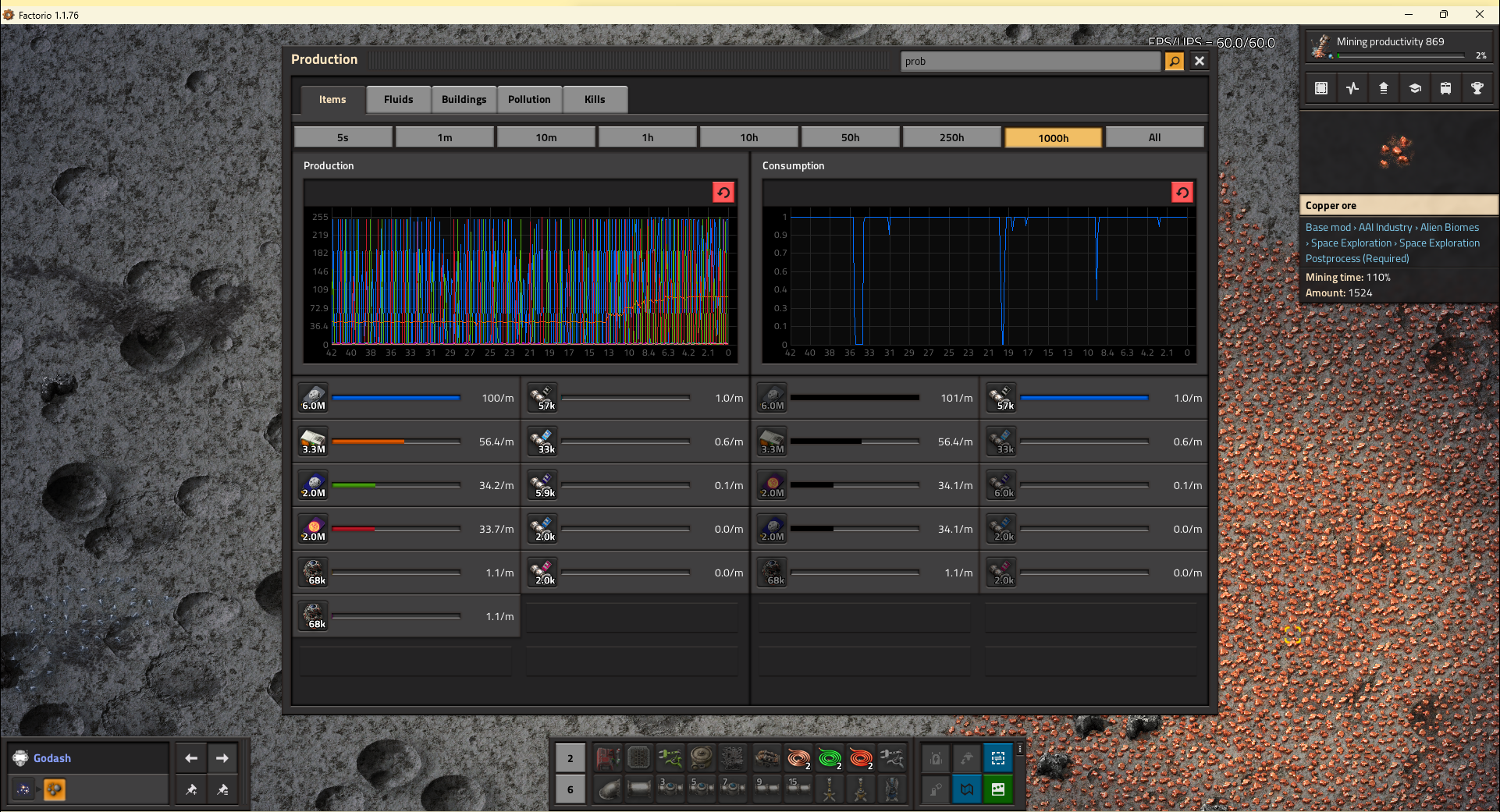The width and height of the screenshot is (1500, 812).
Task: Select the curved pipe item in quickbar
Action: pyautogui.click(x=608, y=789)
